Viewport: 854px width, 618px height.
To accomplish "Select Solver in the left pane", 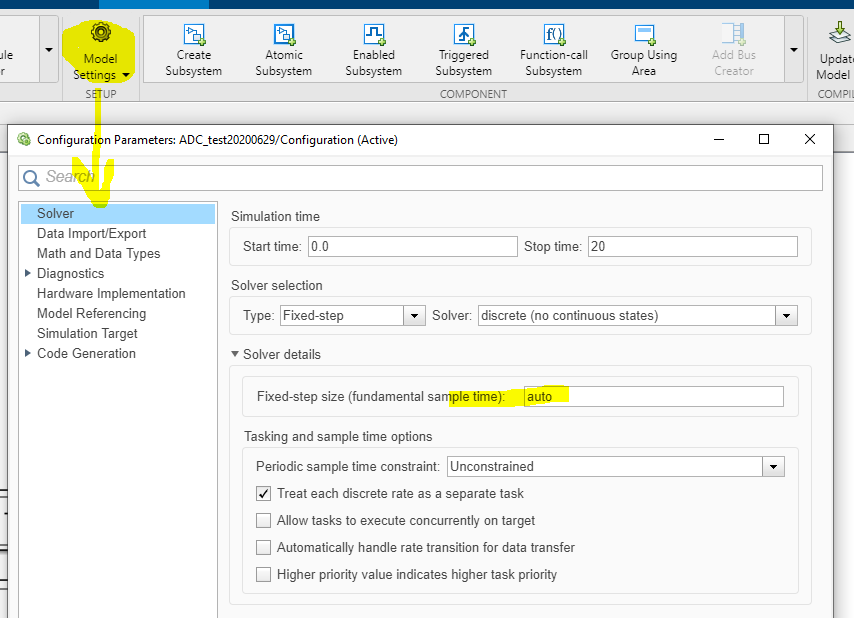I will click(x=118, y=213).
